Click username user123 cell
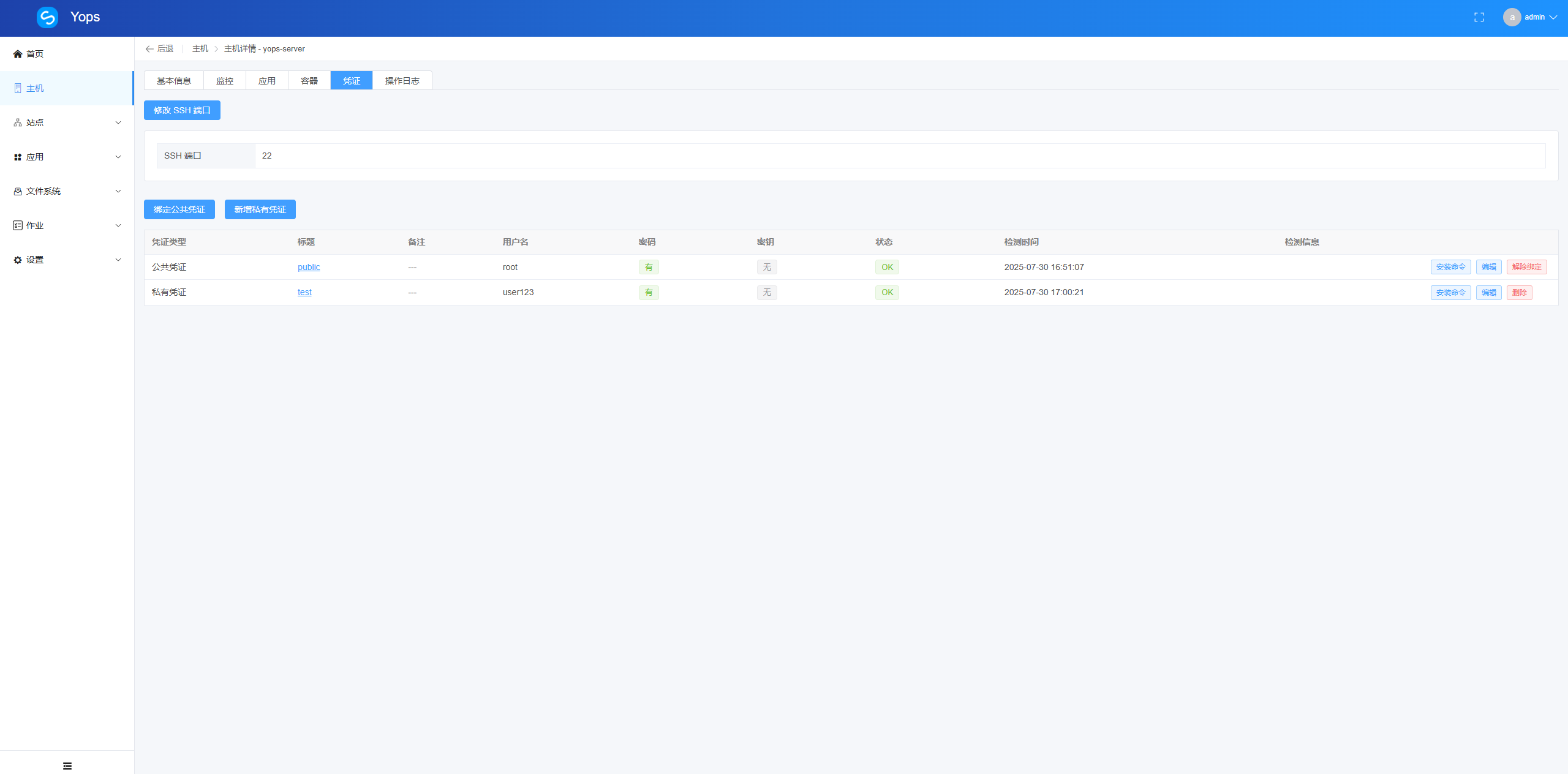Image resolution: width=1568 pixels, height=774 pixels. pyautogui.click(x=518, y=292)
